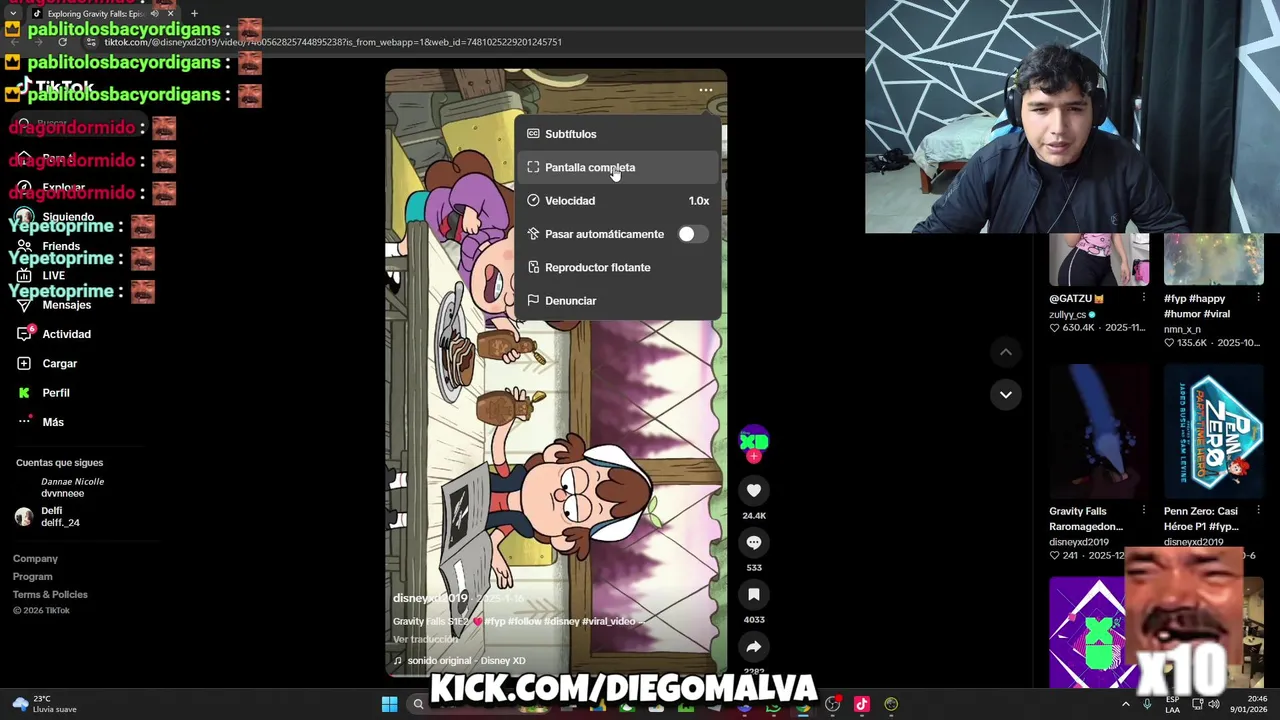Screen dimensions: 1280x720
Task: Open the comments via speech bubble icon
Action: coord(754,542)
